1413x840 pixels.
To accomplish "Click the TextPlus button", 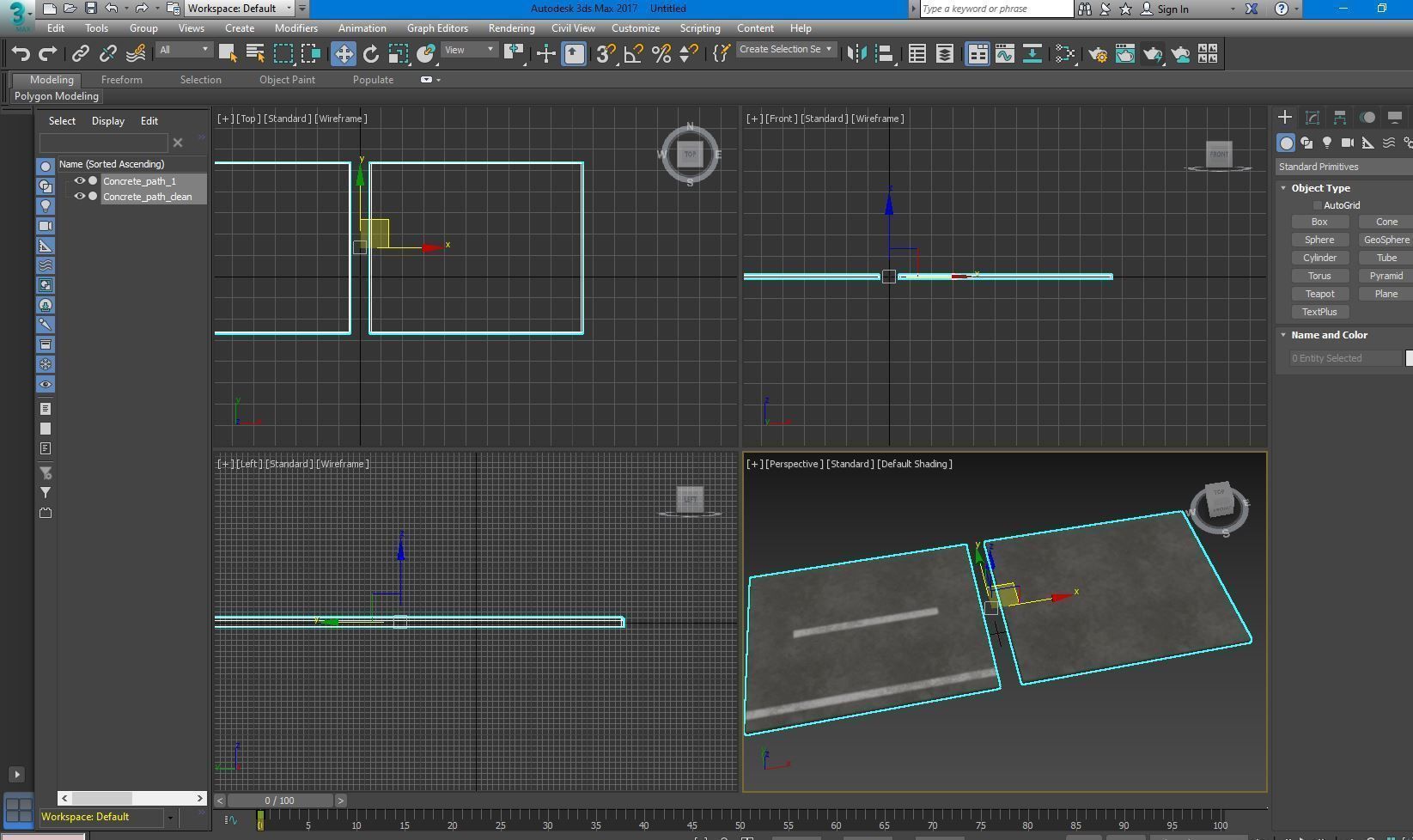I will [1319, 312].
